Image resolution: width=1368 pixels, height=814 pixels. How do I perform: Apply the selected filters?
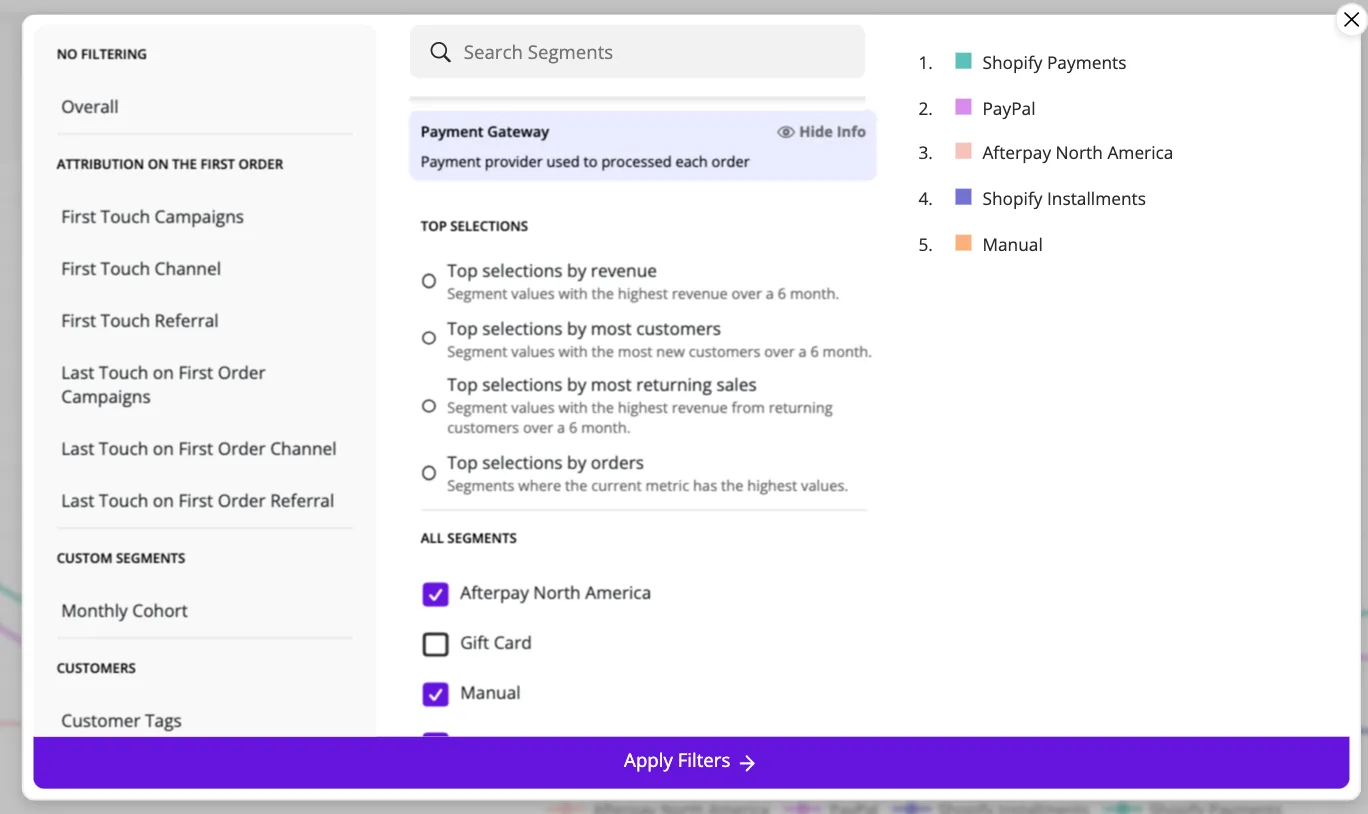[x=691, y=762]
